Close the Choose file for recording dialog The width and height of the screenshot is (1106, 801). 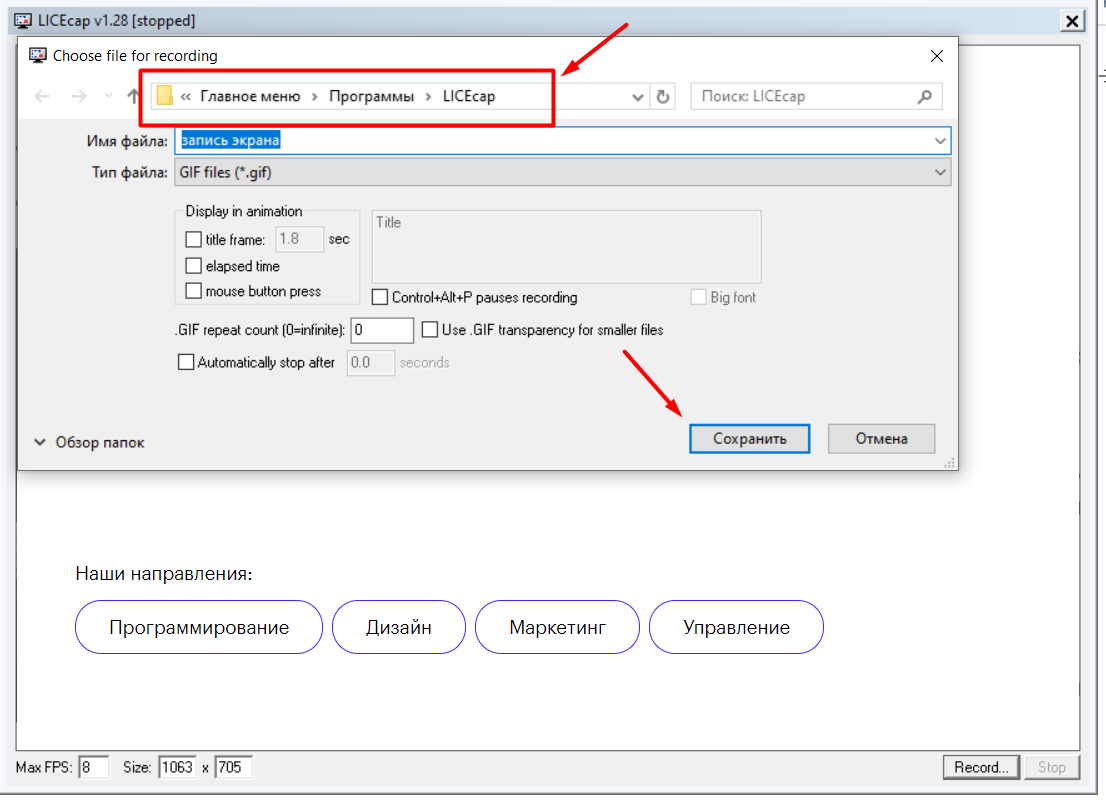click(937, 56)
